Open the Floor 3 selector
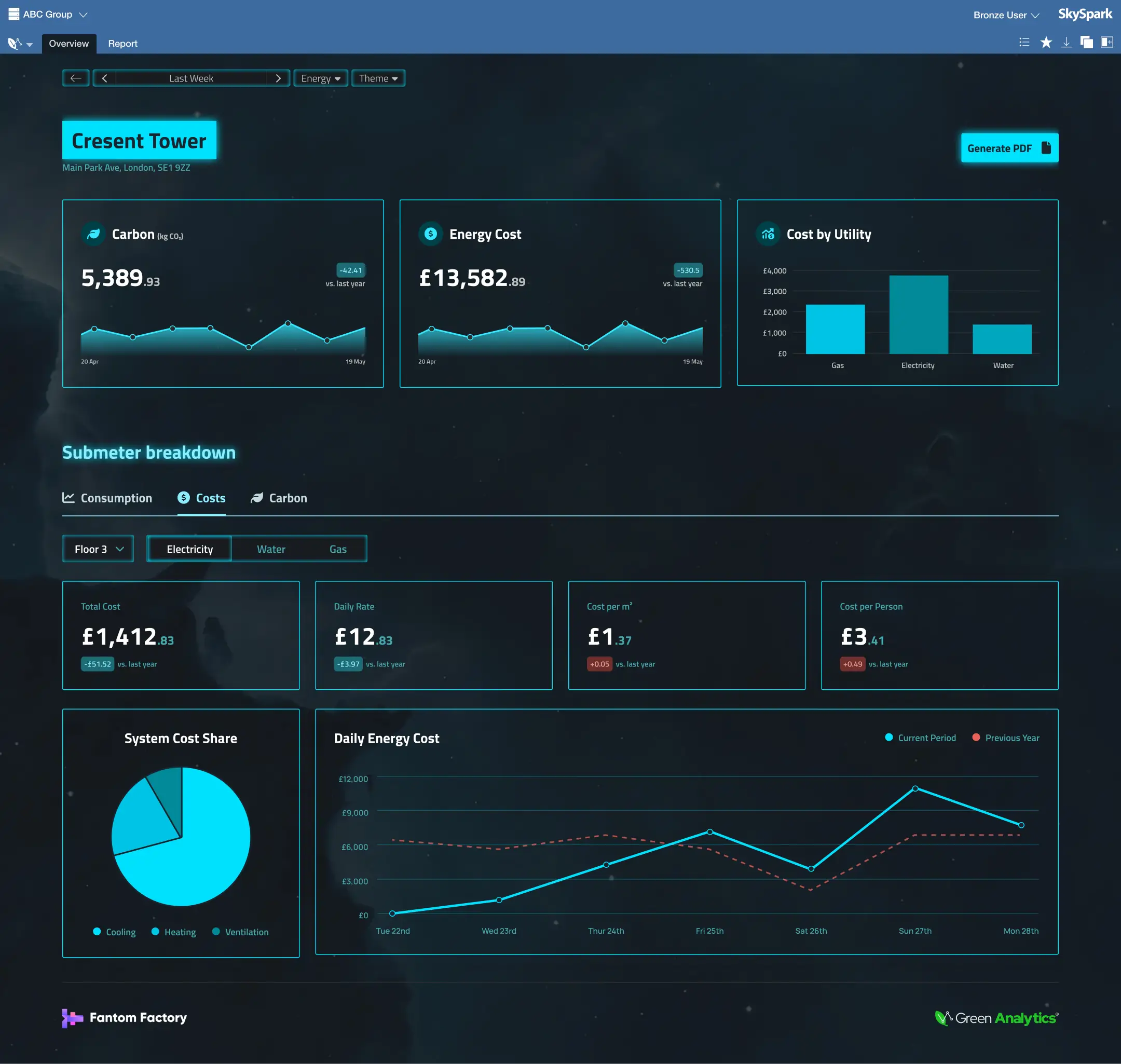This screenshot has height=1064, width=1121. tap(98, 549)
